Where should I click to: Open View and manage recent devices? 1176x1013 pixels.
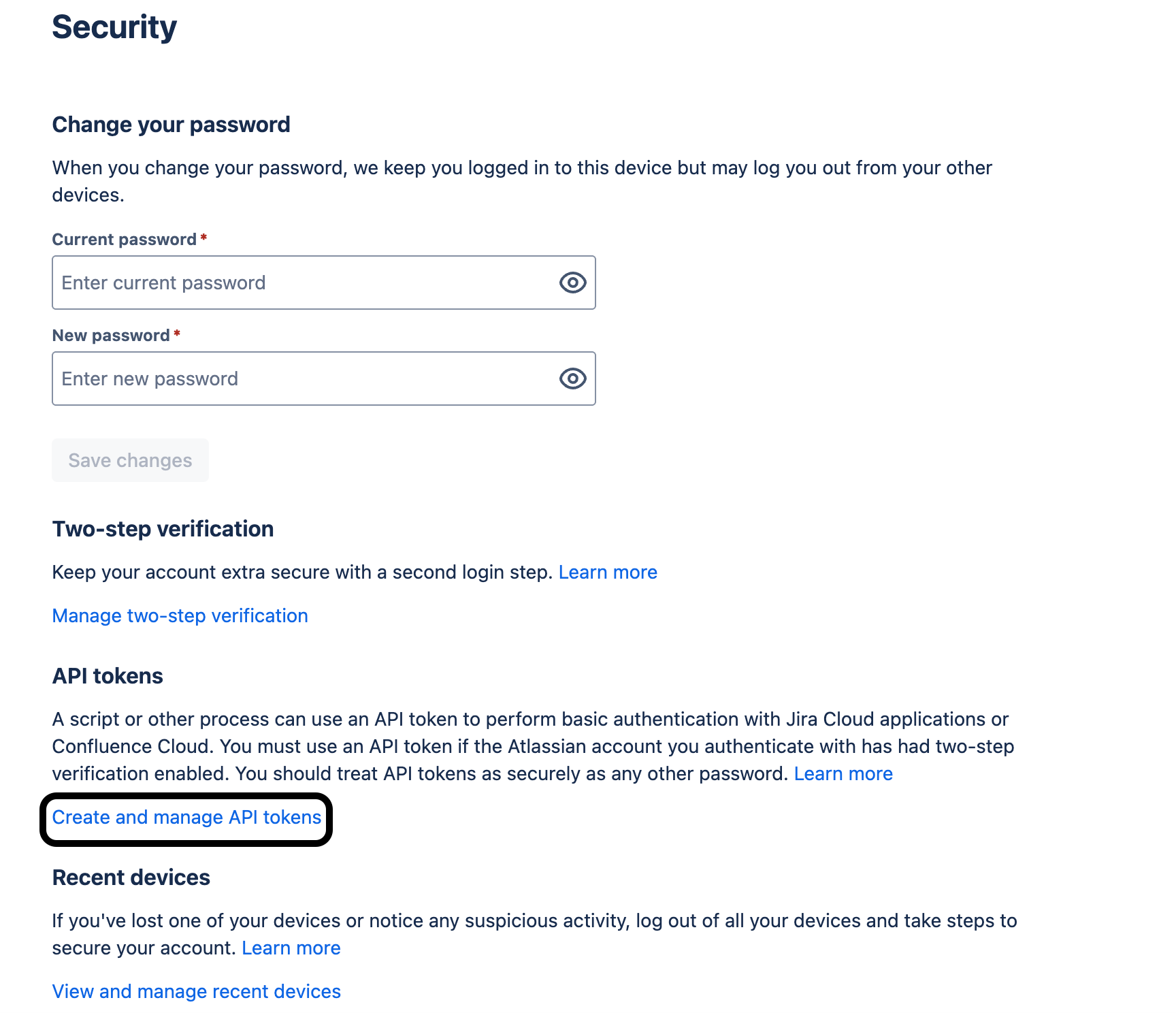tap(196, 991)
